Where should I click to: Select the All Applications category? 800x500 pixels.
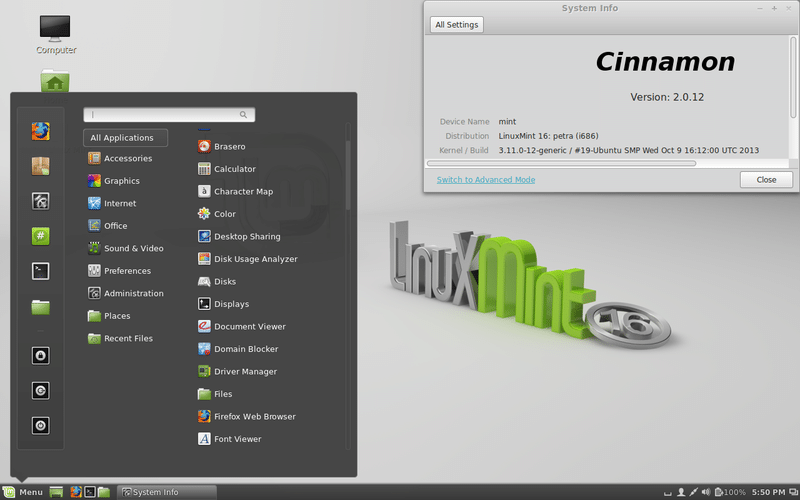[126, 138]
